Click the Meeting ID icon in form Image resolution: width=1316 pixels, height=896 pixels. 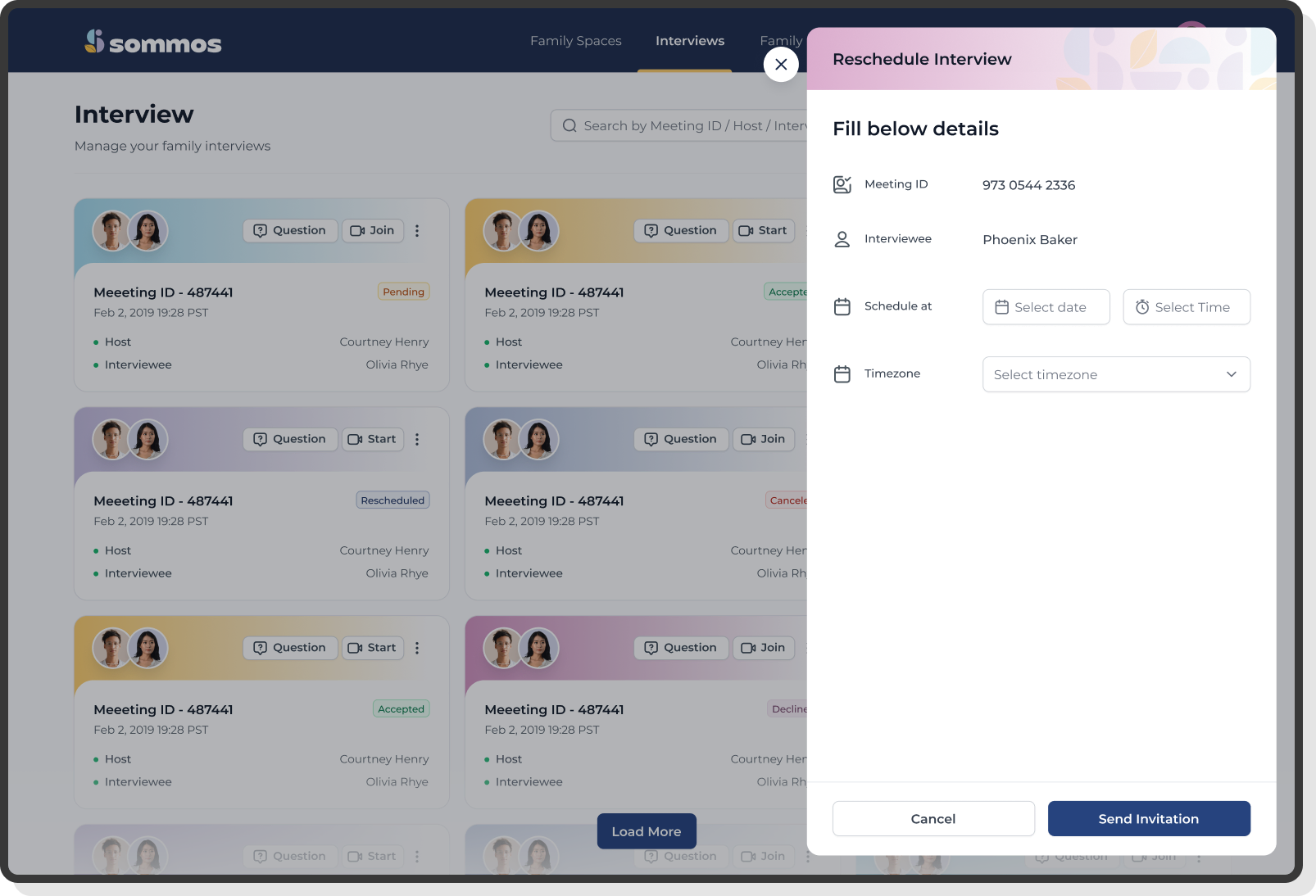(x=842, y=185)
